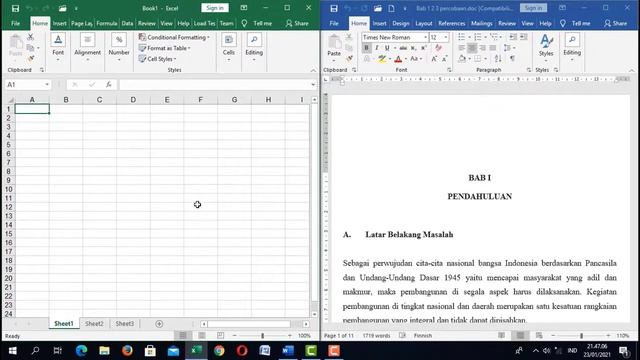640x360 pixels.
Task: Click the Text Highlight Color button in Word
Action: (x=382, y=59)
